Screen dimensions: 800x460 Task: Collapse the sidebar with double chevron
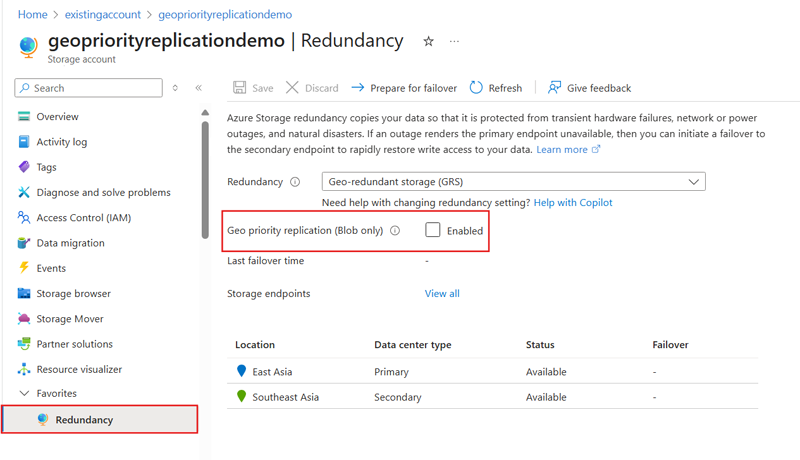coord(198,88)
